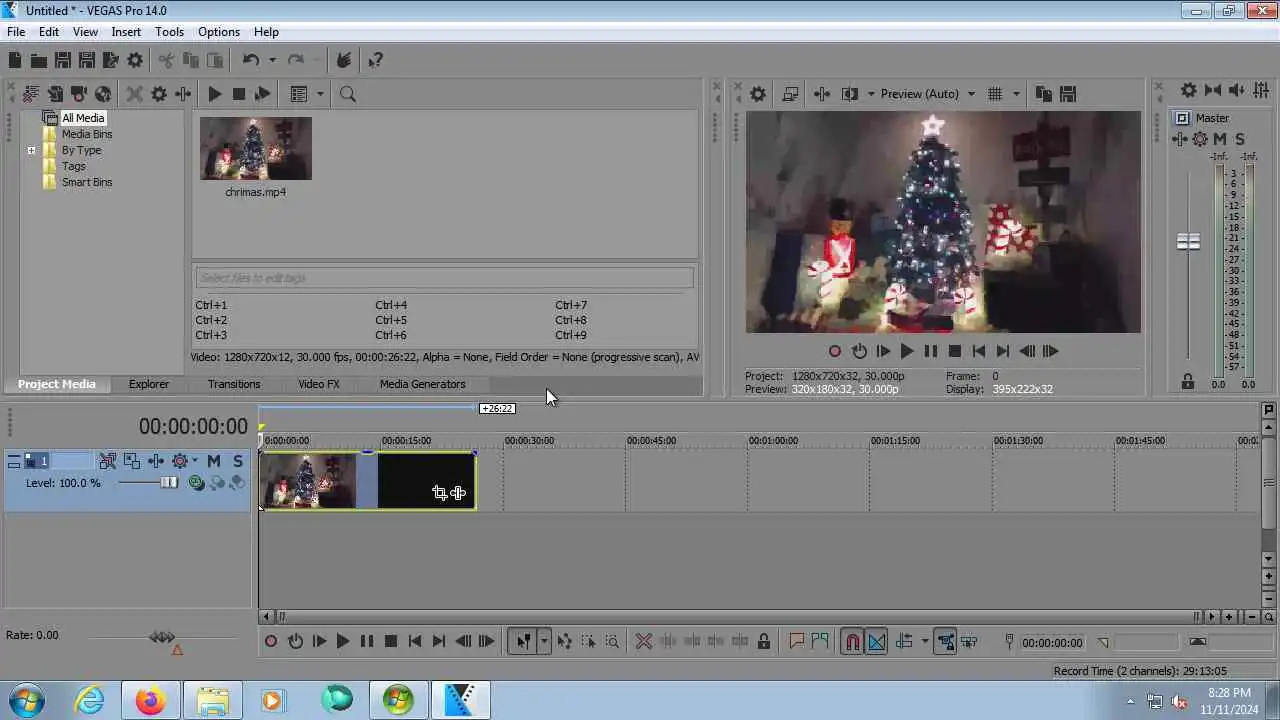The width and height of the screenshot is (1280, 720).
Task: Switch to the Transitions tab
Action: (234, 384)
